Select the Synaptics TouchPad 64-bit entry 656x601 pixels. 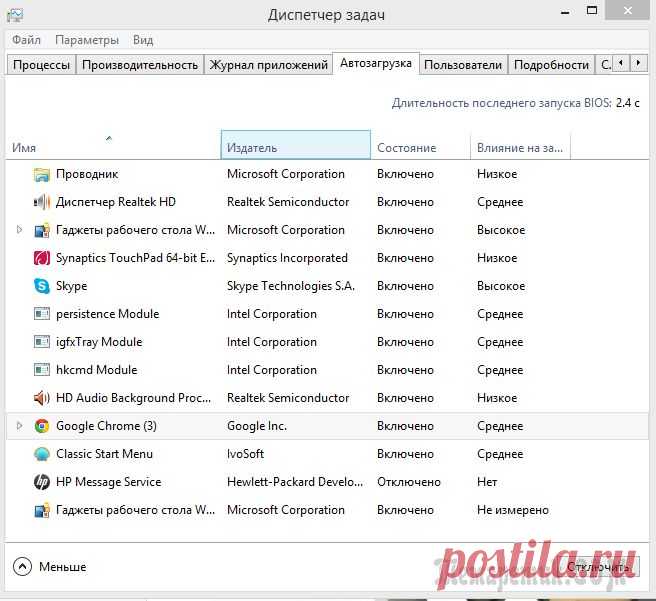[x=136, y=258]
